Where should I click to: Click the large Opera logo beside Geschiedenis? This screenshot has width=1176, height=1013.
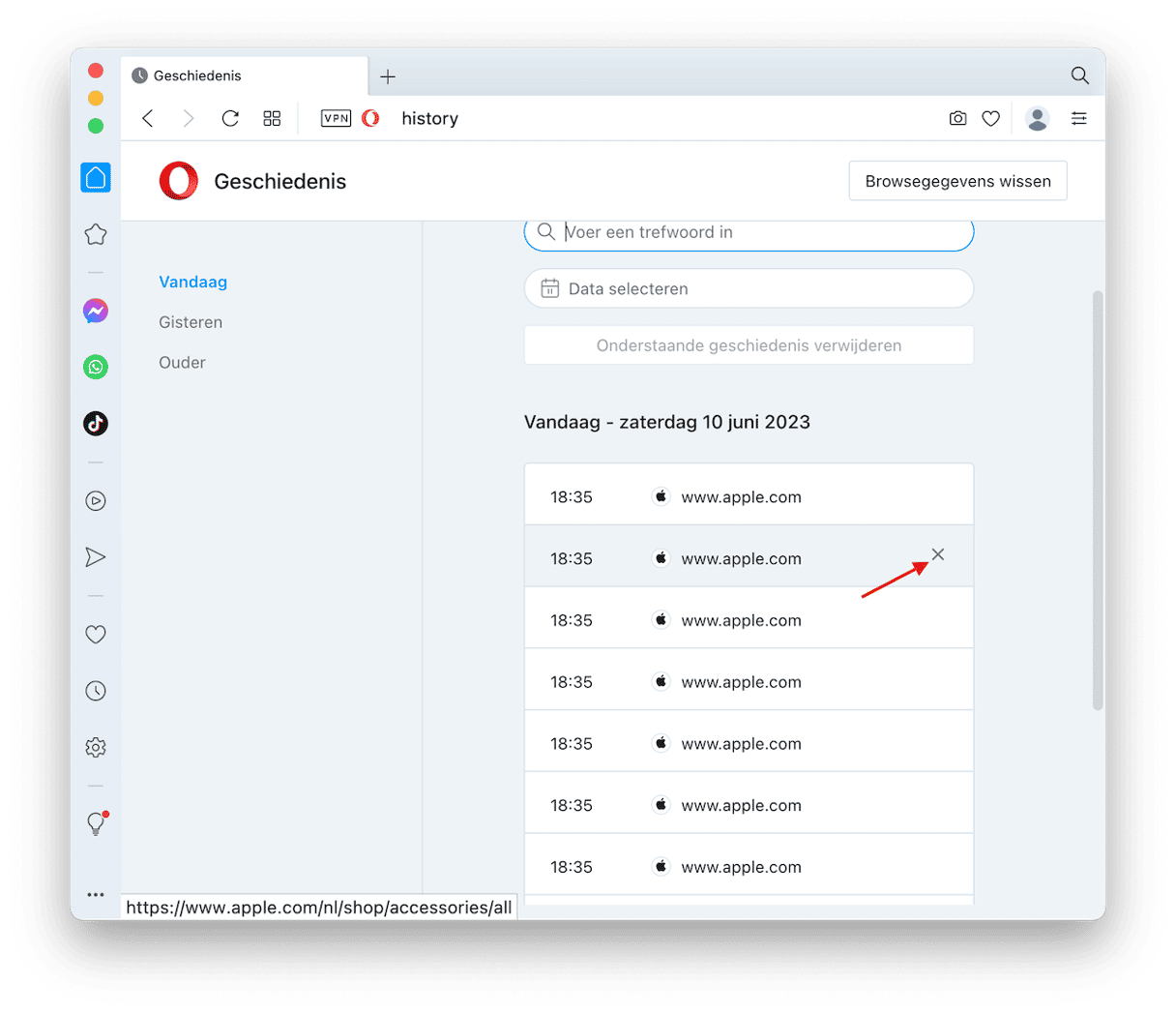click(179, 181)
